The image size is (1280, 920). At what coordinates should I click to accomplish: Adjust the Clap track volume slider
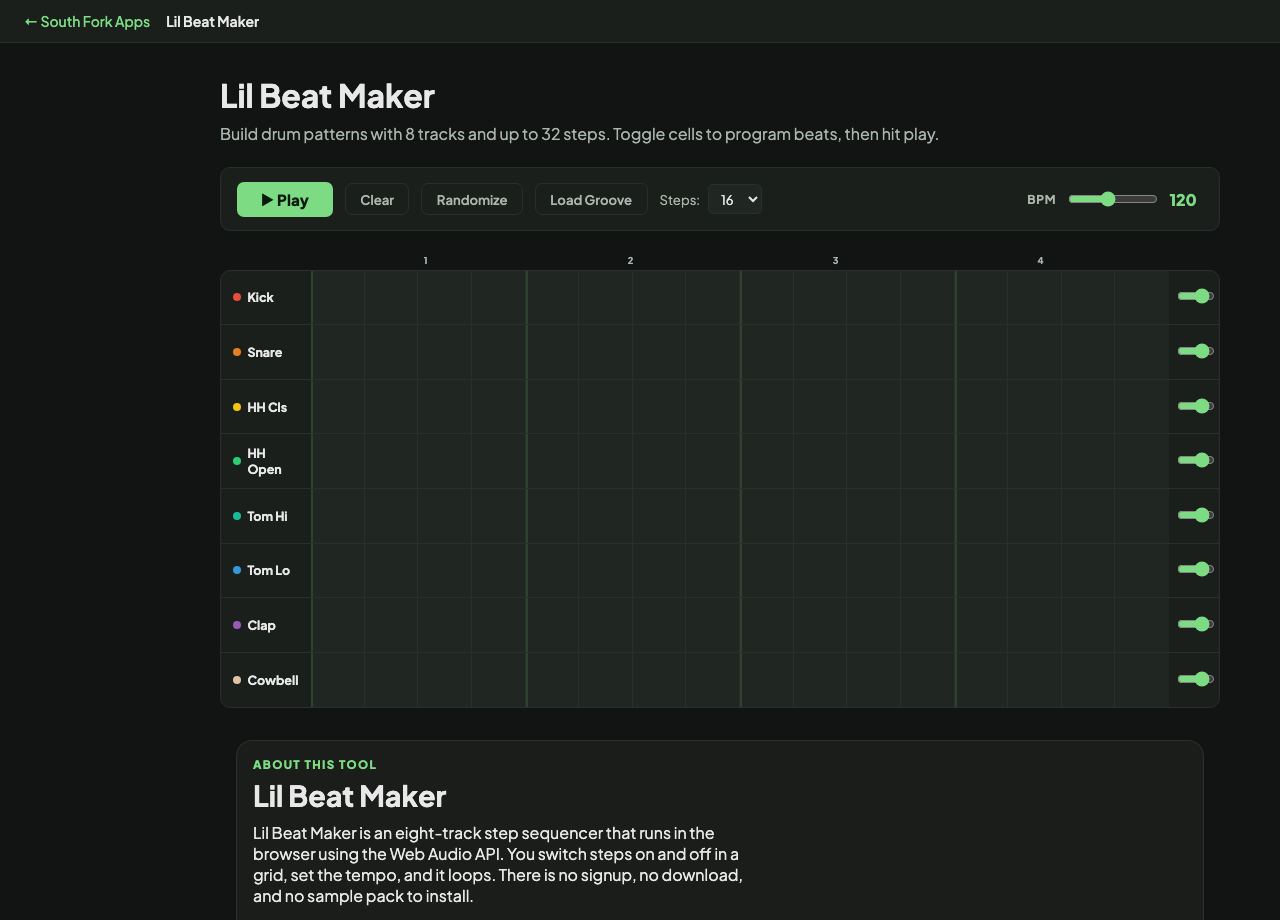coord(1196,624)
